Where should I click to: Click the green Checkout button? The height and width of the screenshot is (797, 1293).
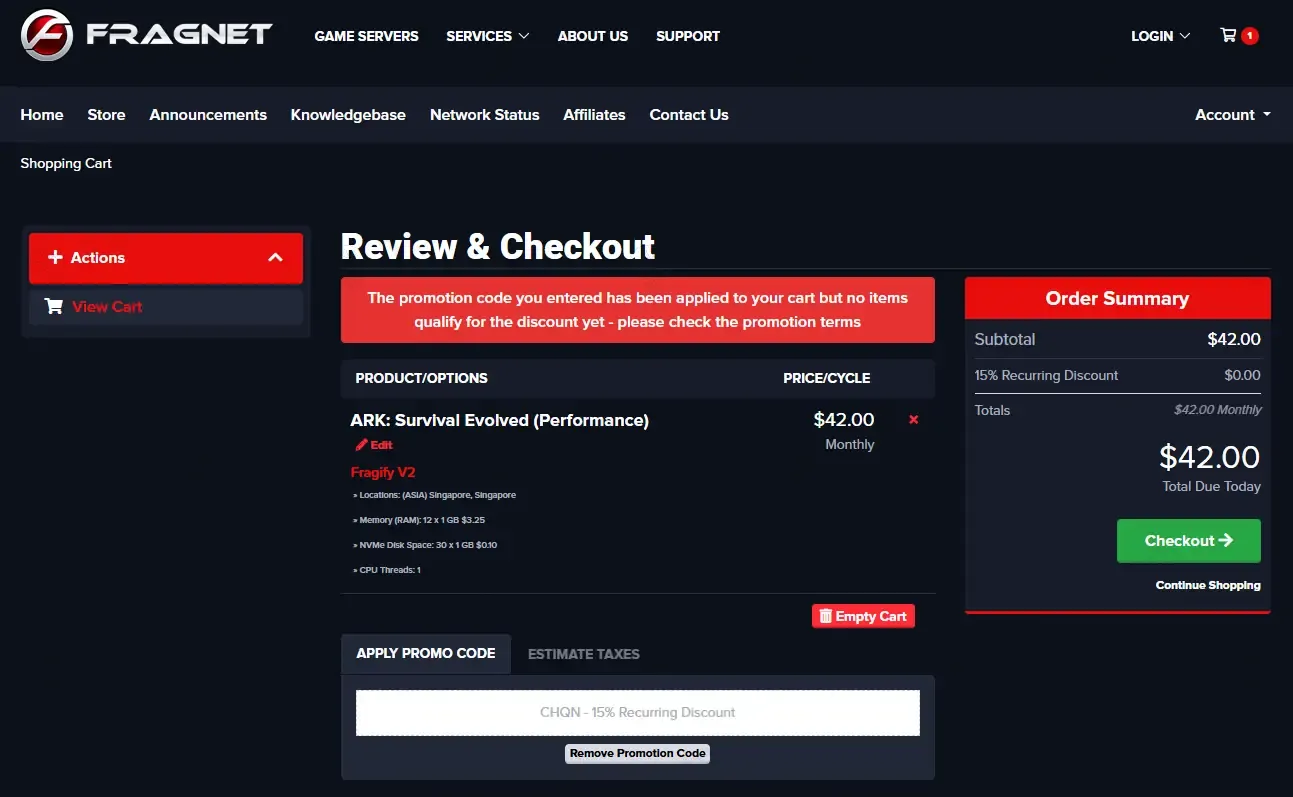1189,541
